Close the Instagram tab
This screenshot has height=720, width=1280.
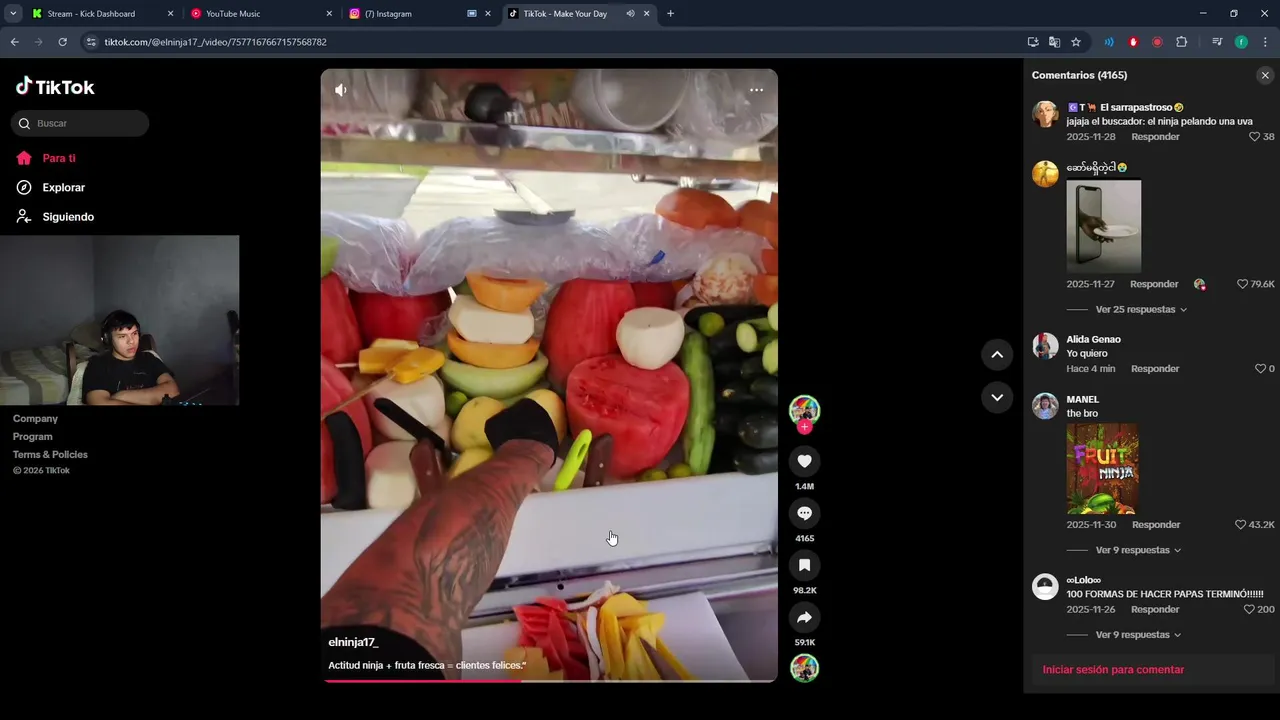click(488, 14)
